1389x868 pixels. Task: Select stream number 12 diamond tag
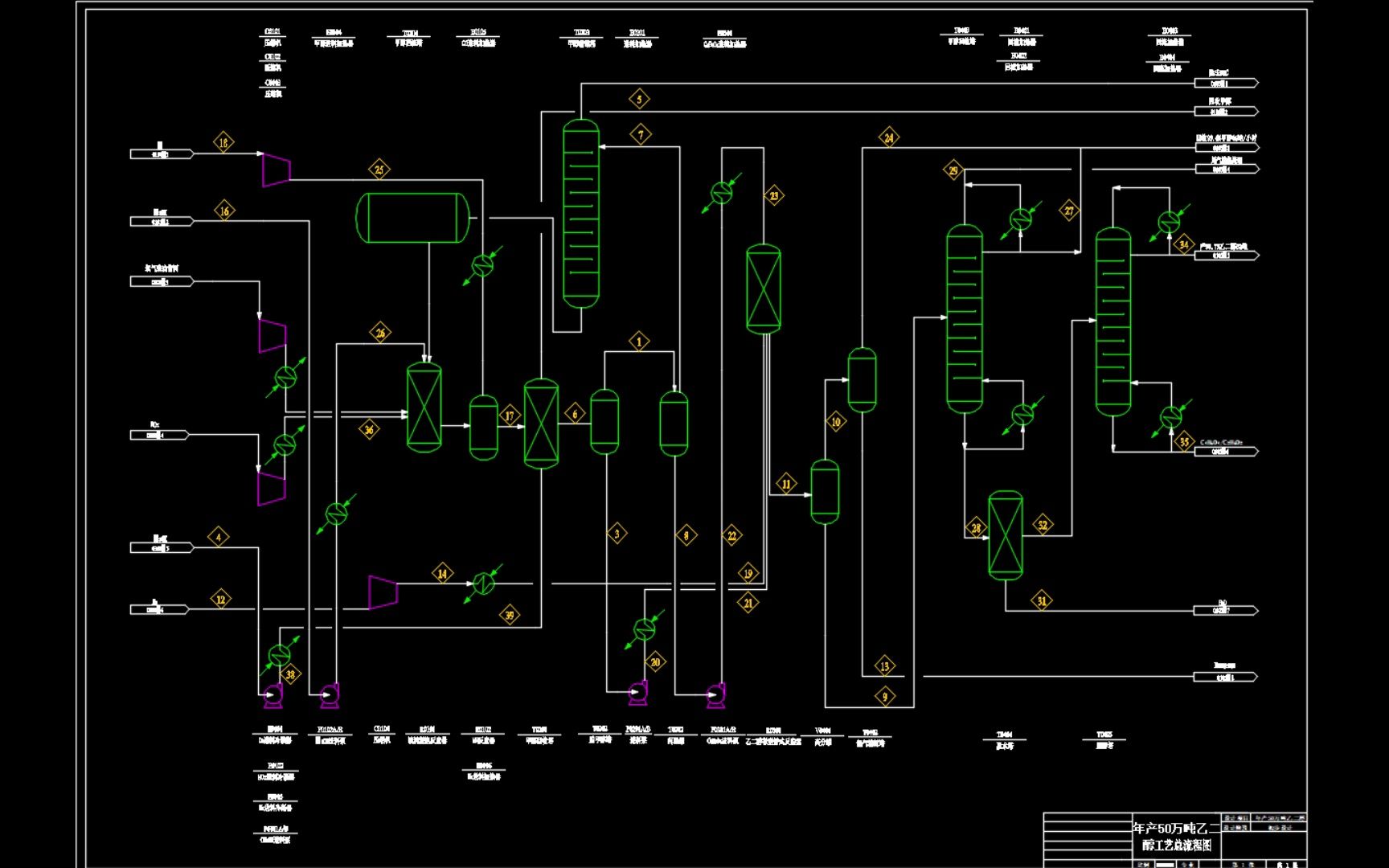pyautogui.click(x=221, y=599)
